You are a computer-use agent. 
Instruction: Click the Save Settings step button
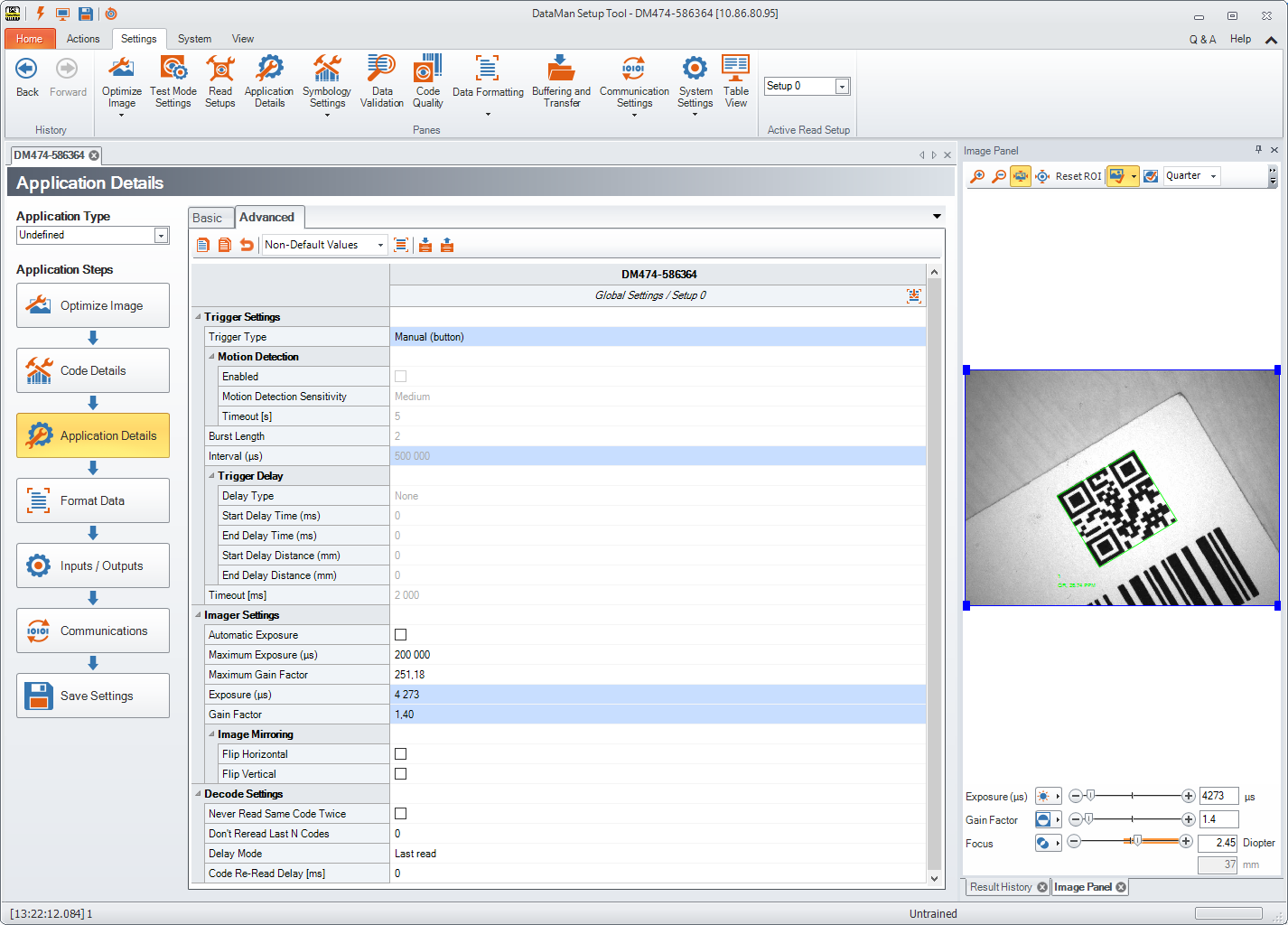[x=93, y=696]
